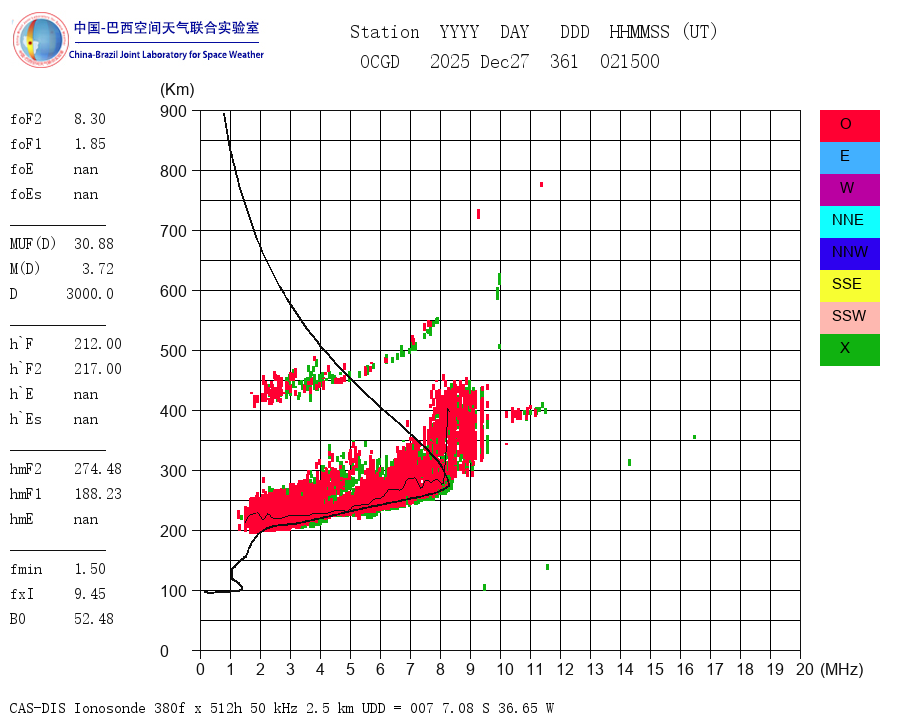The height and width of the screenshot is (720, 900).
Task: Click the (Km) axis unit label
Action: pyautogui.click(x=177, y=90)
